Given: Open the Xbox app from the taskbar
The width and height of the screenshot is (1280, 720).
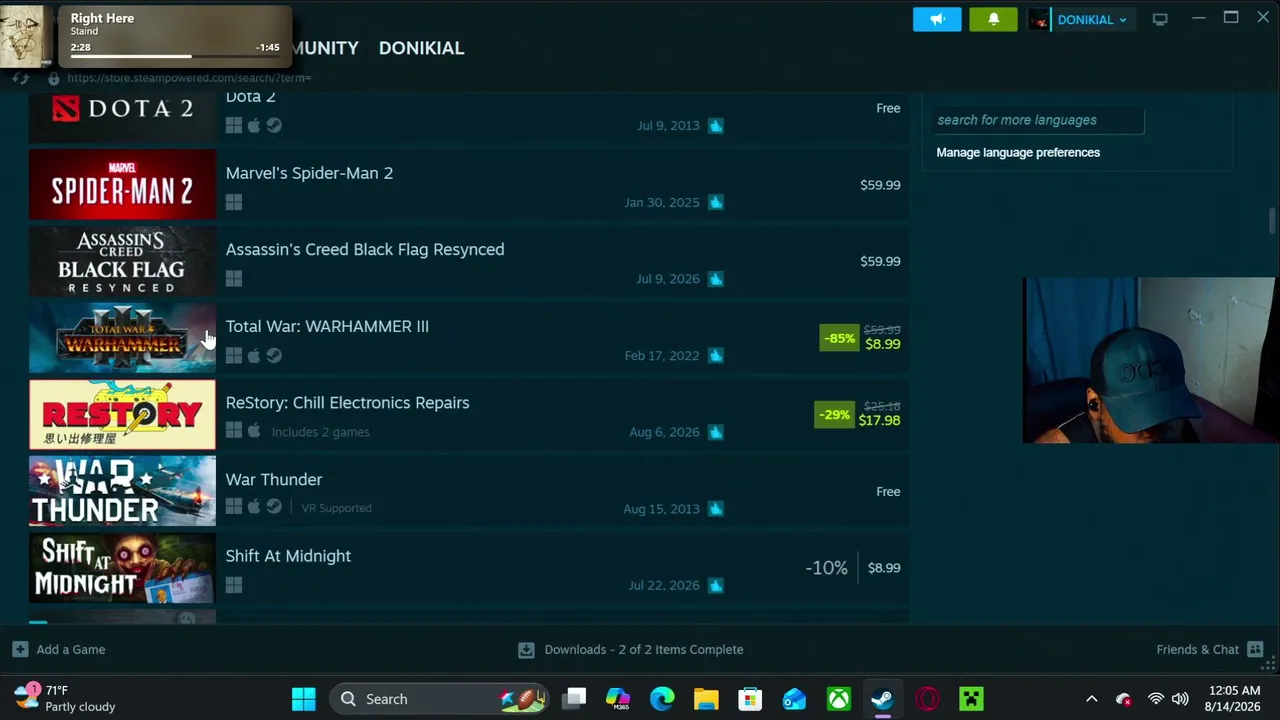Looking at the screenshot, I should [838, 699].
